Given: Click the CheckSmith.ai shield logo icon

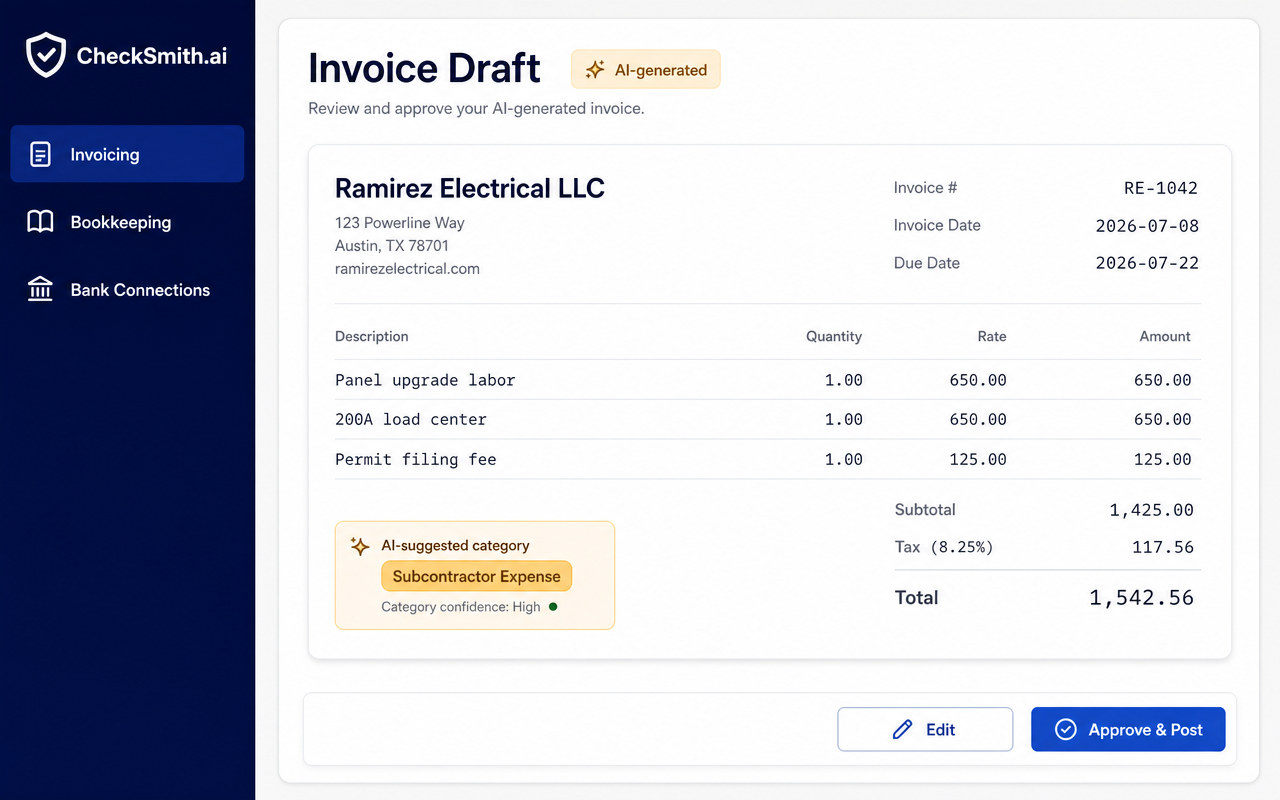Looking at the screenshot, I should click(x=46, y=55).
